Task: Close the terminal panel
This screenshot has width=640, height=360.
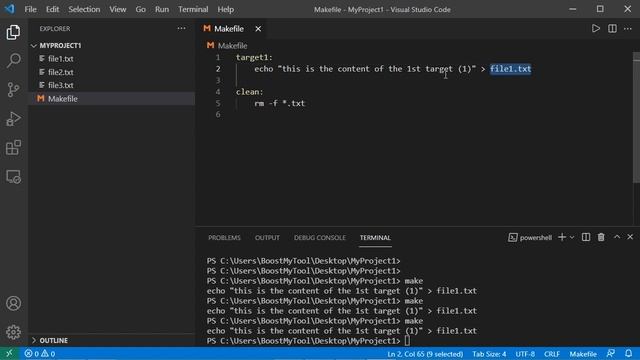Action: click(x=630, y=237)
